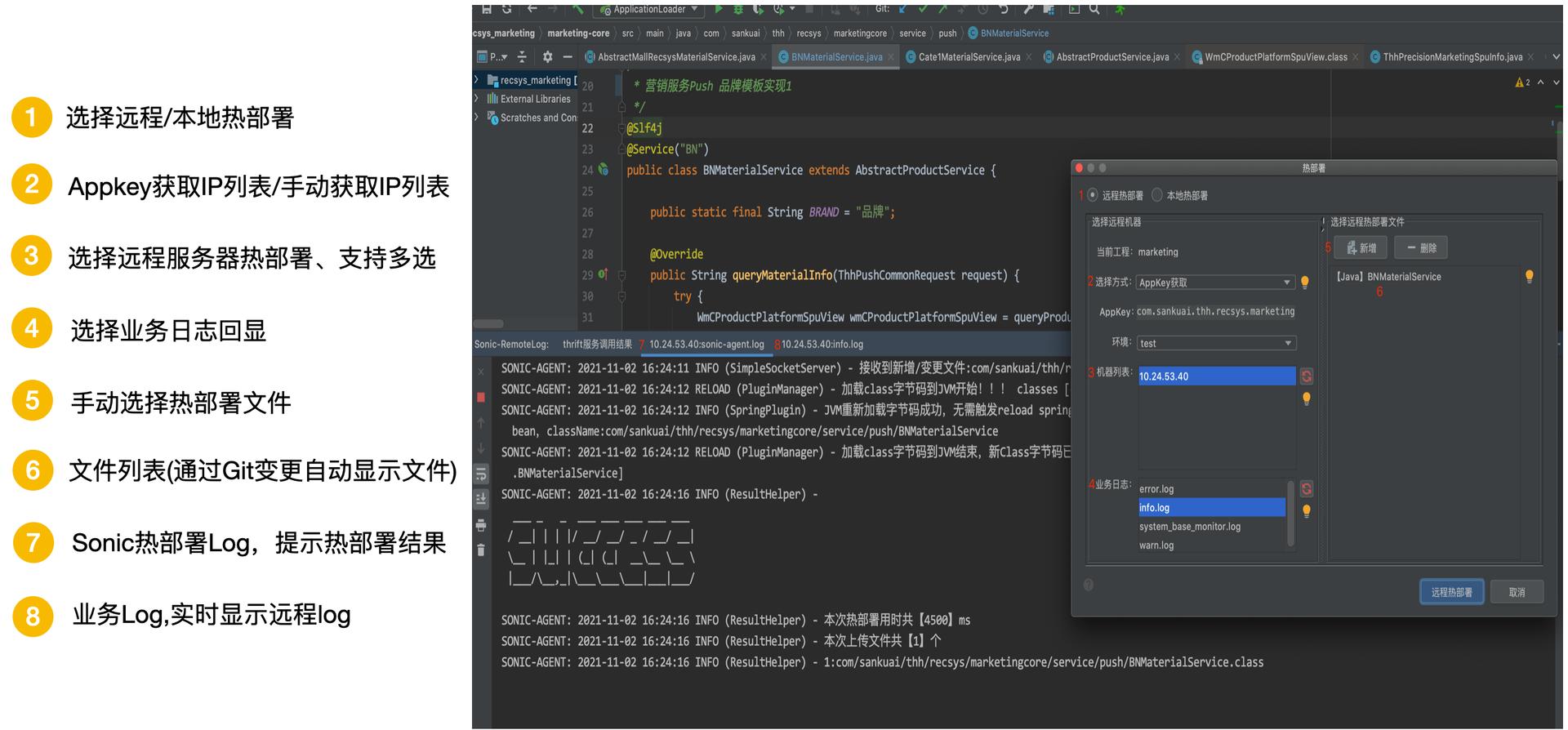Click Git update project blue arrow

point(902,9)
